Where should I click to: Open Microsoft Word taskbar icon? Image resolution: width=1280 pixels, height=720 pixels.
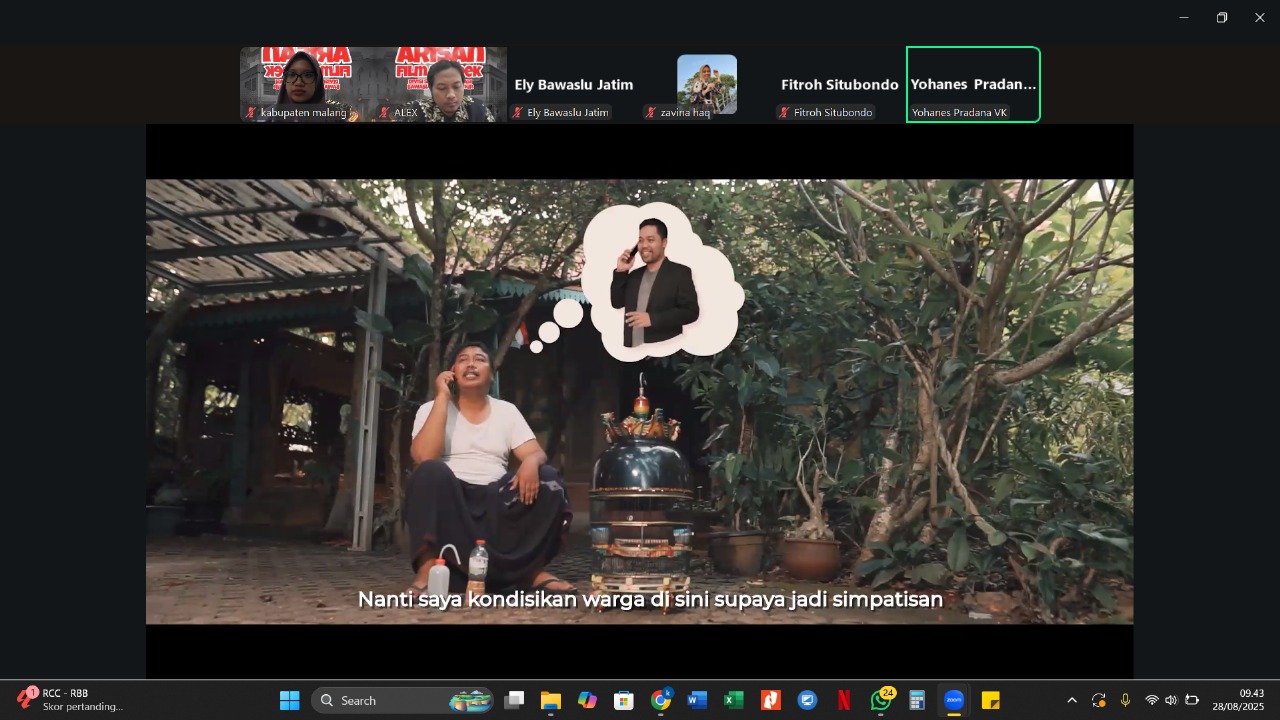pyautogui.click(x=697, y=700)
